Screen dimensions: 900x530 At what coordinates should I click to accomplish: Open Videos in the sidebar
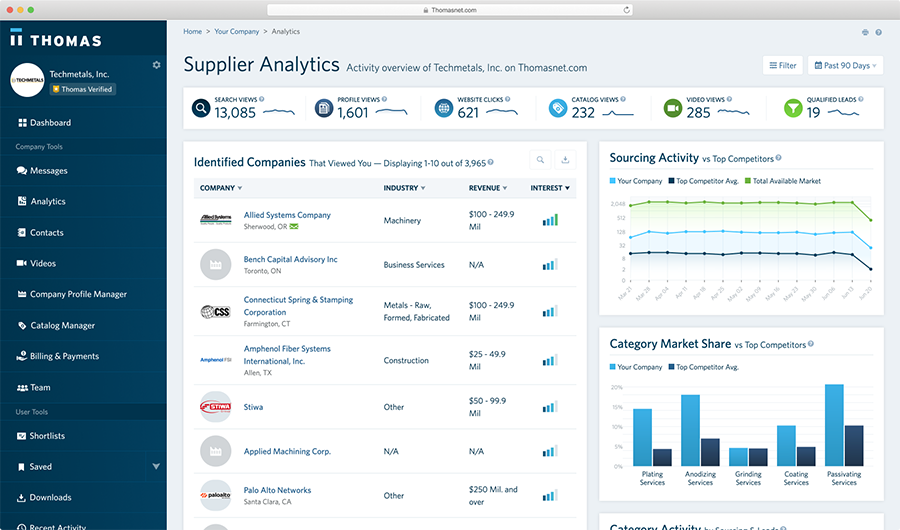(x=83, y=263)
